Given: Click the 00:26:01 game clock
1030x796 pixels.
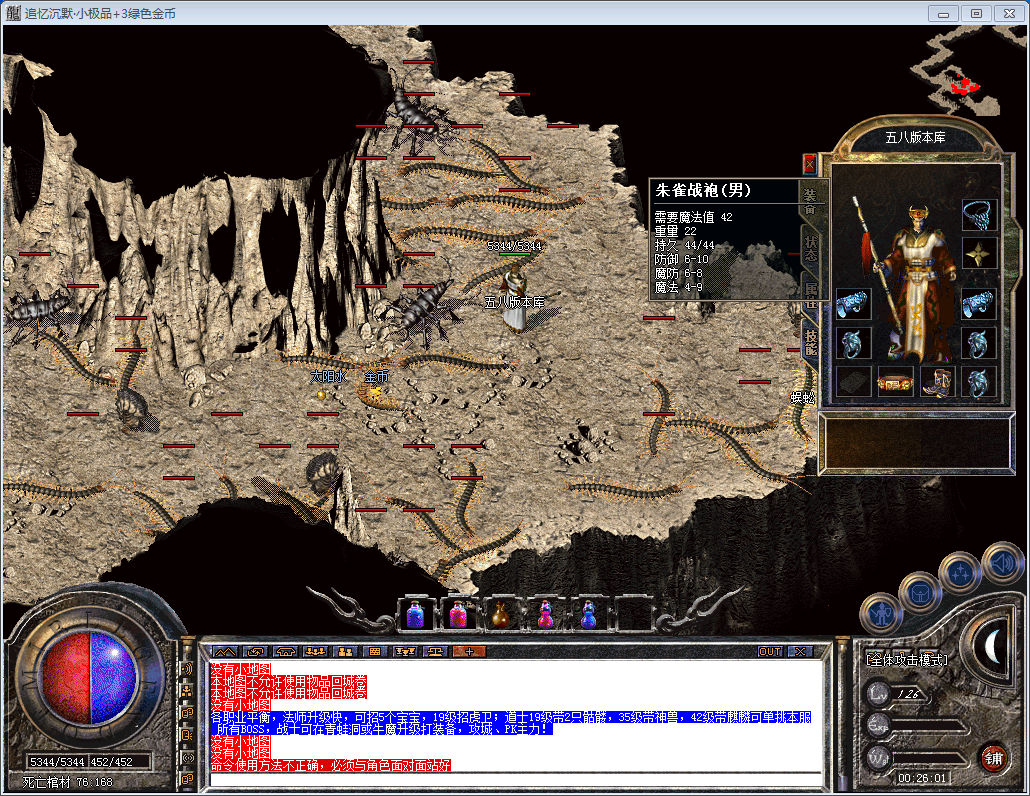Looking at the screenshot, I should (x=922, y=778).
